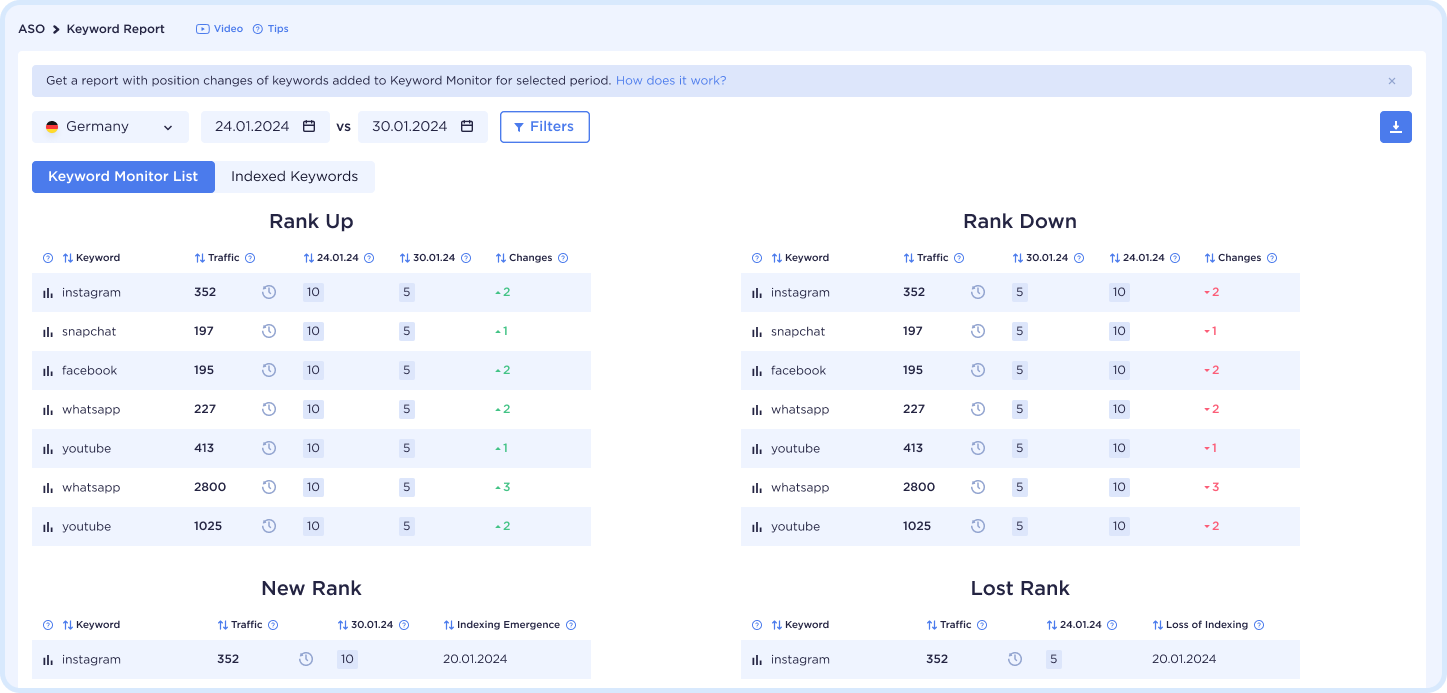
Task: Open the Video tutorial link
Action: tap(220, 29)
